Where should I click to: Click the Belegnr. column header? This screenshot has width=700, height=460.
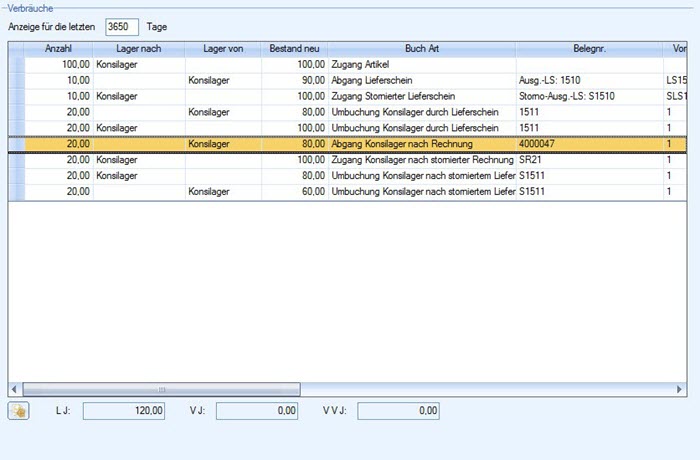point(589,49)
